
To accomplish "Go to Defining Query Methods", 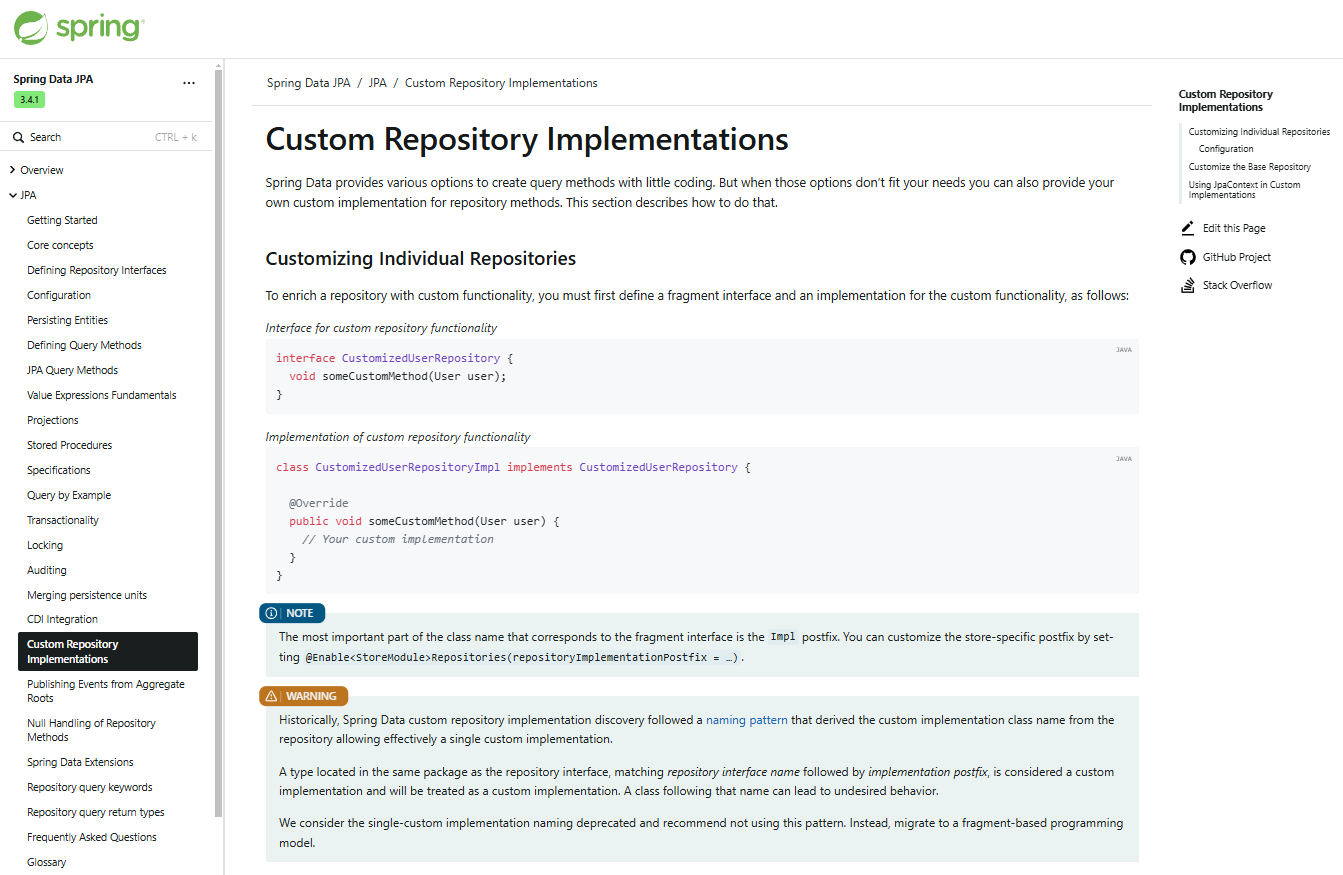I will coord(84,345).
